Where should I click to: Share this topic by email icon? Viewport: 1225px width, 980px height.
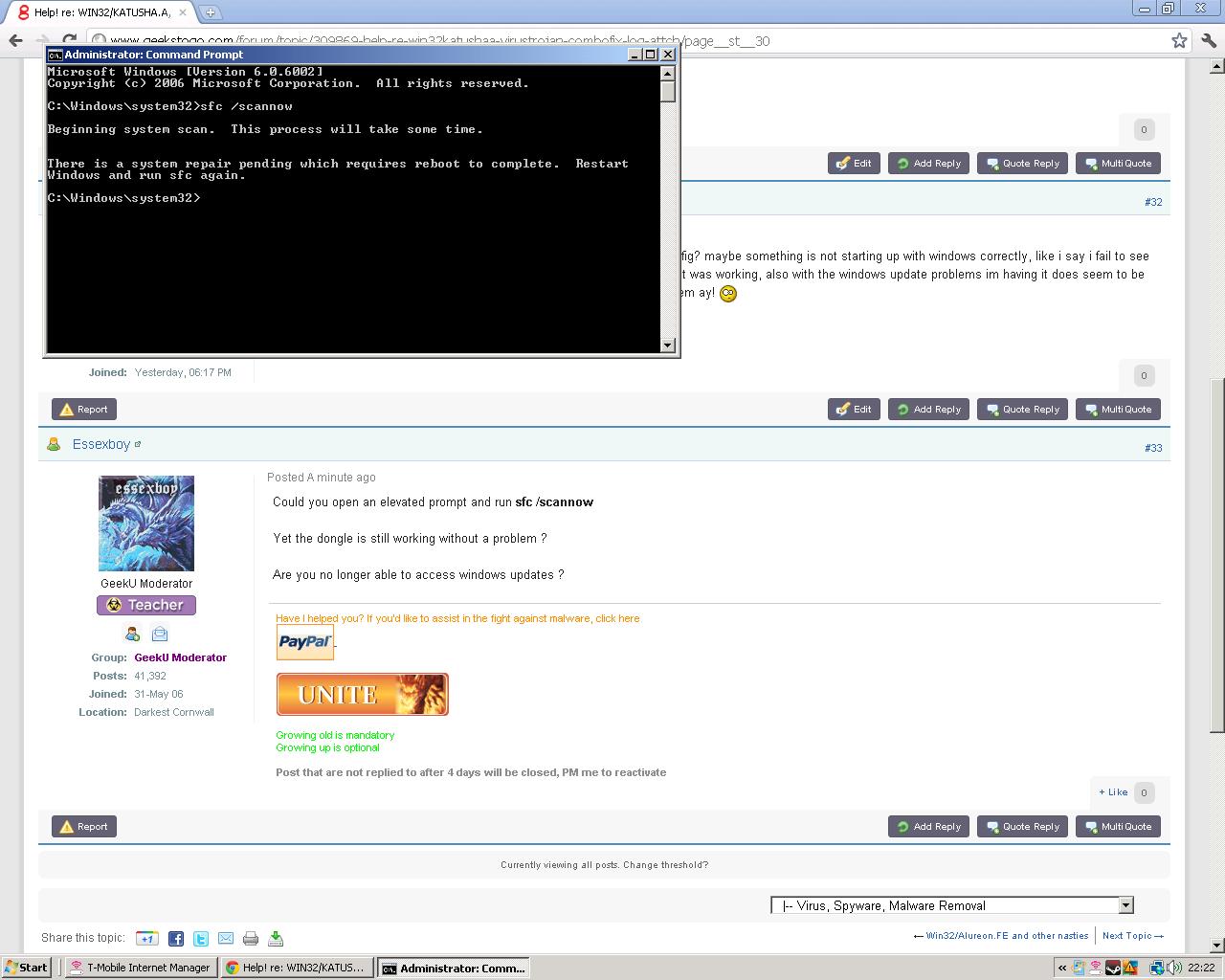click(226, 939)
